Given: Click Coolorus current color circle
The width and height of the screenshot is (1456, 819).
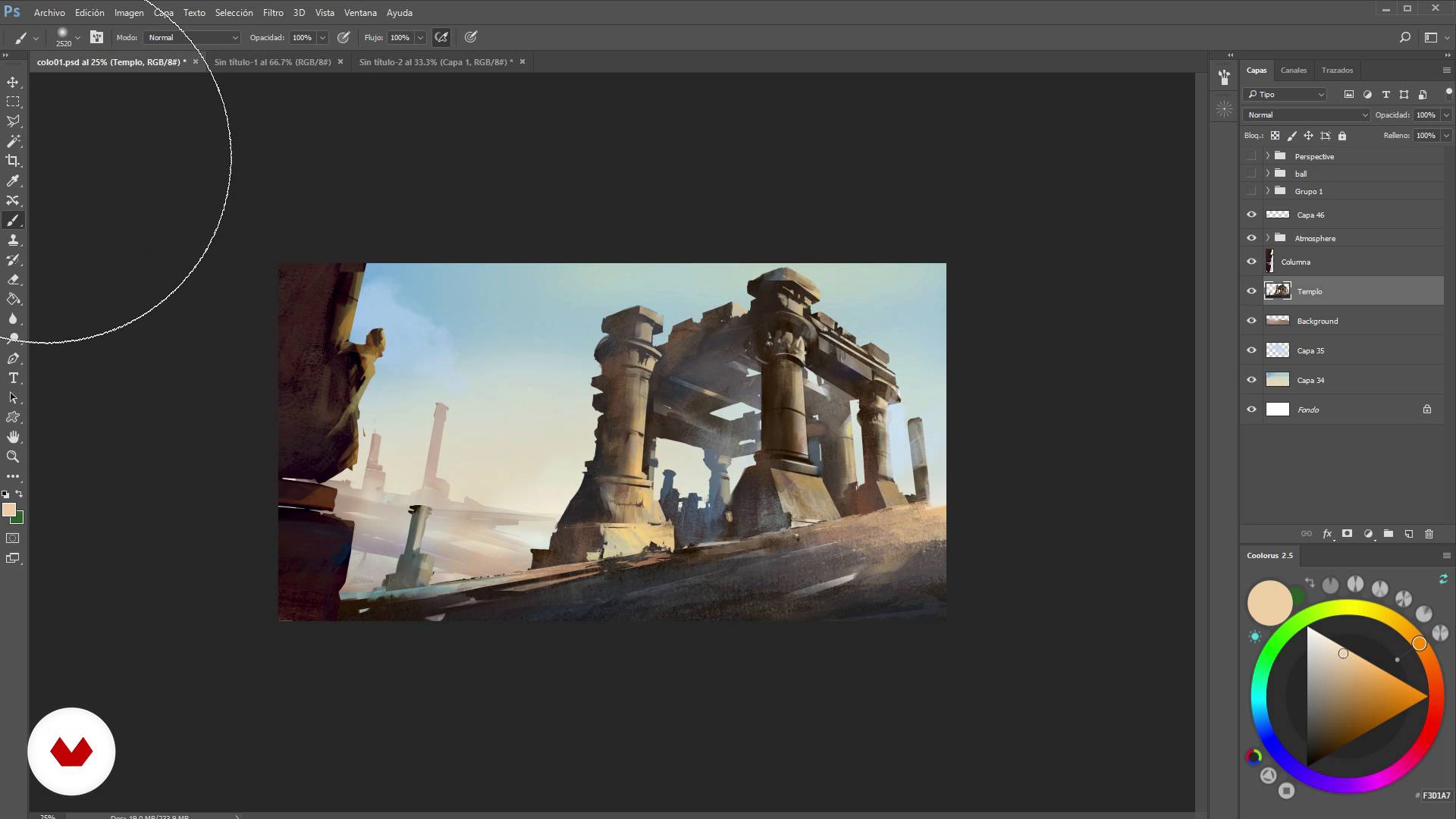Looking at the screenshot, I should pyautogui.click(x=1269, y=604).
